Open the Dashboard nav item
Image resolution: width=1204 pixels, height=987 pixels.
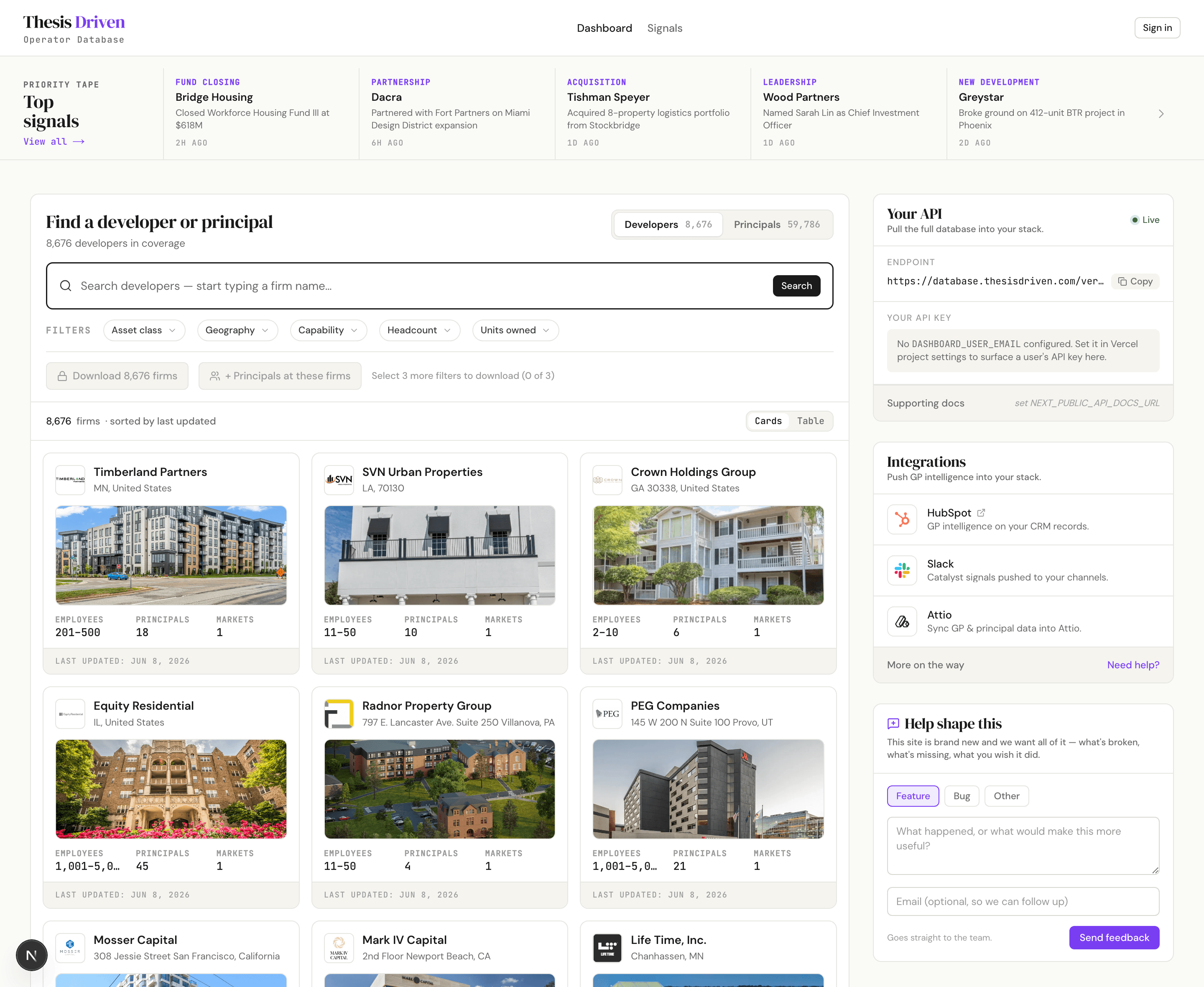pos(605,28)
